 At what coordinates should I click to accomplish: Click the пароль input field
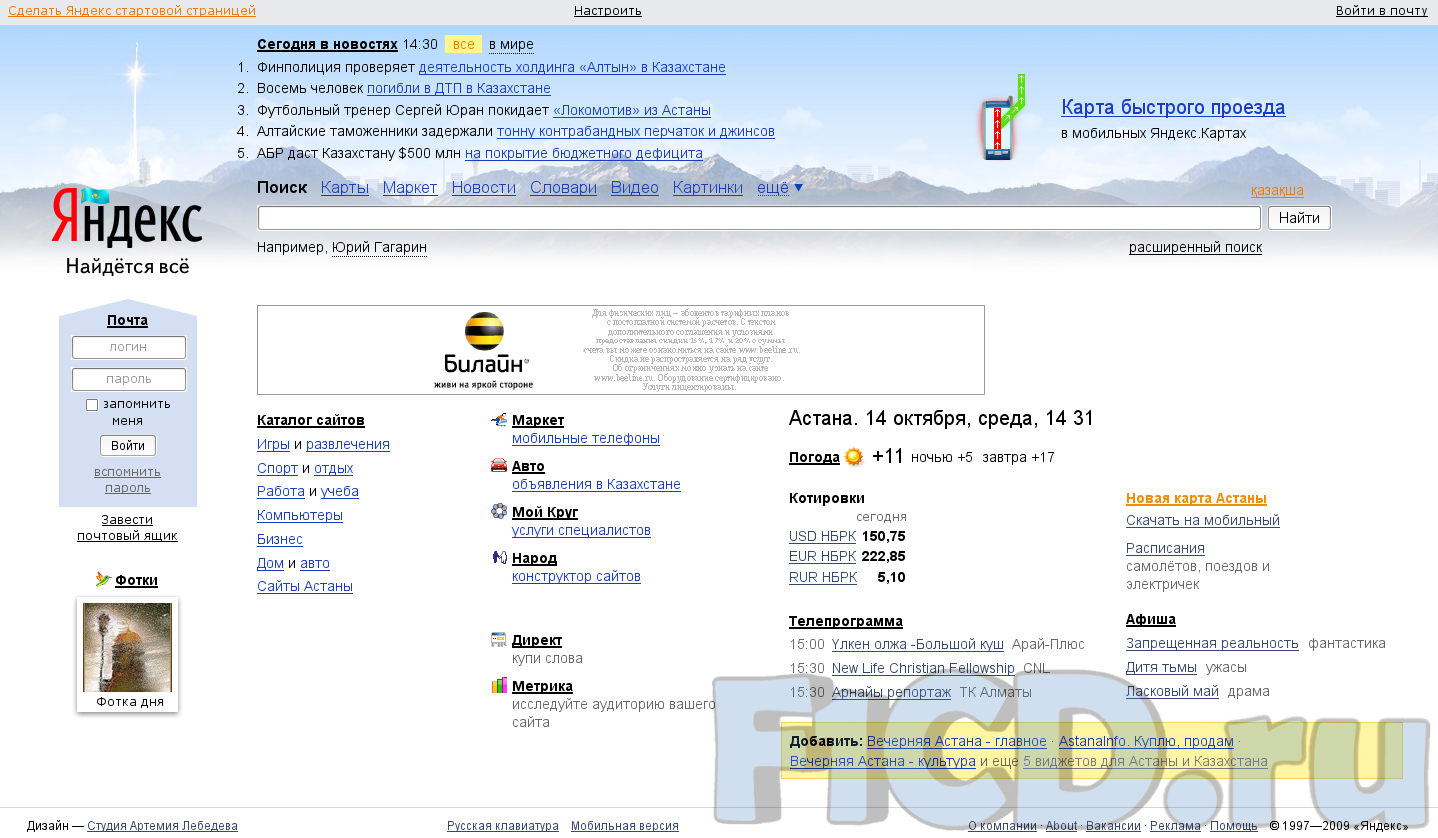coord(129,379)
